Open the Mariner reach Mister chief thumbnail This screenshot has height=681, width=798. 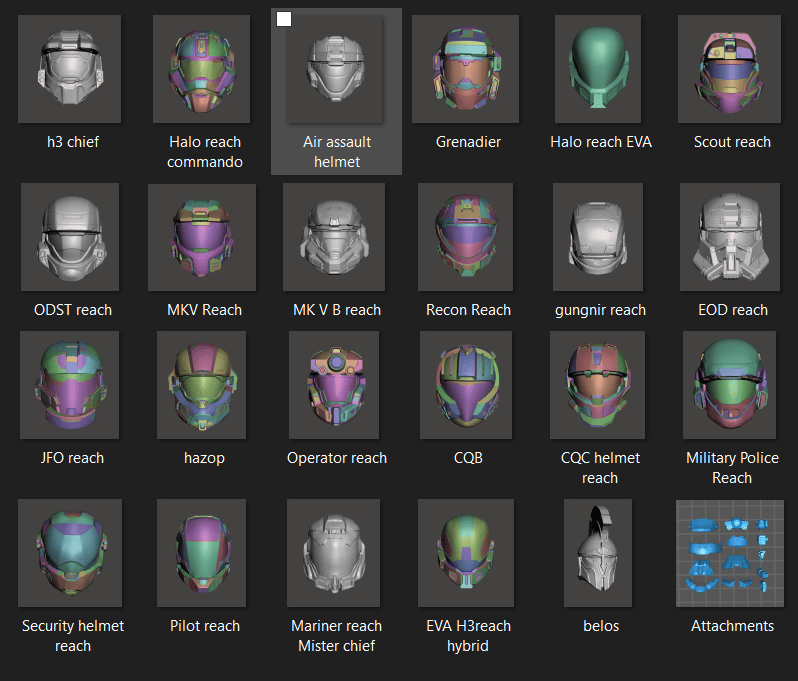point(333,553)
